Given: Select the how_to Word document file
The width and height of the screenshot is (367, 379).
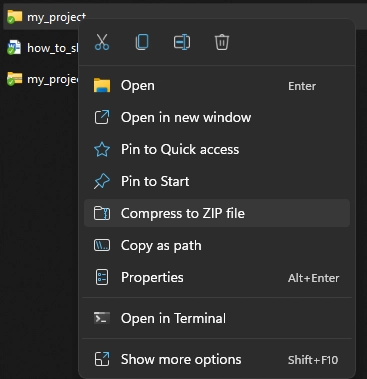Looking at the screenshot, I should coord(42,48).
